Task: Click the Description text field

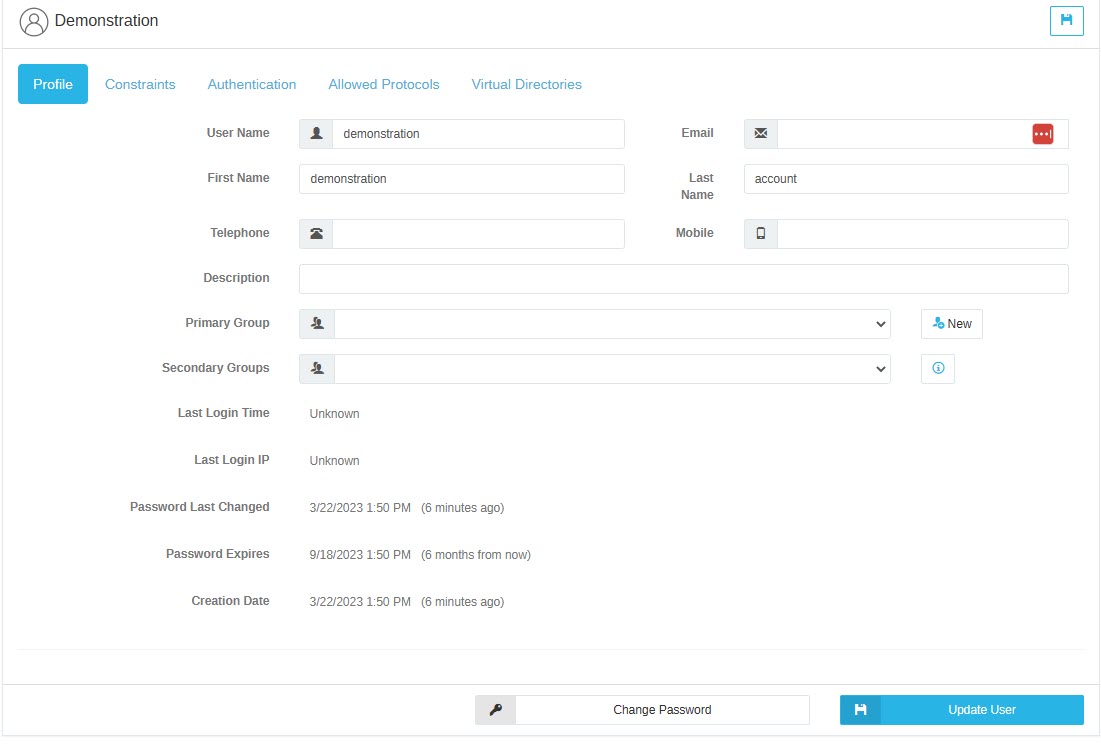Action: tap(684, 279)
